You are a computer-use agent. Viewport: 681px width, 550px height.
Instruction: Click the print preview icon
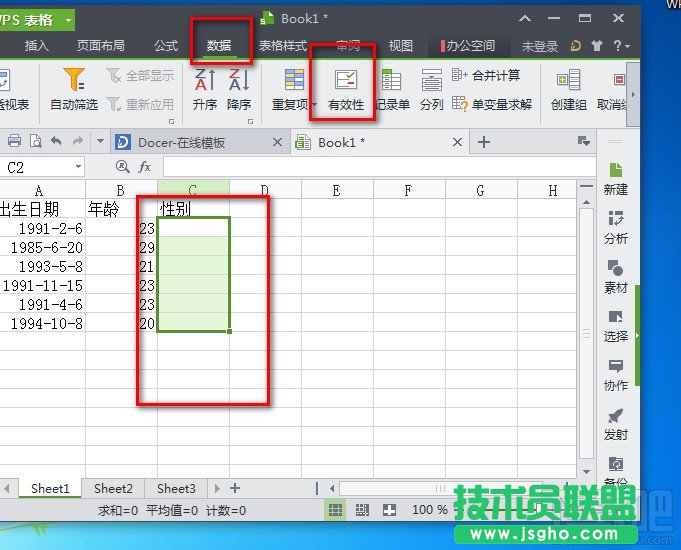pos(36,141)
